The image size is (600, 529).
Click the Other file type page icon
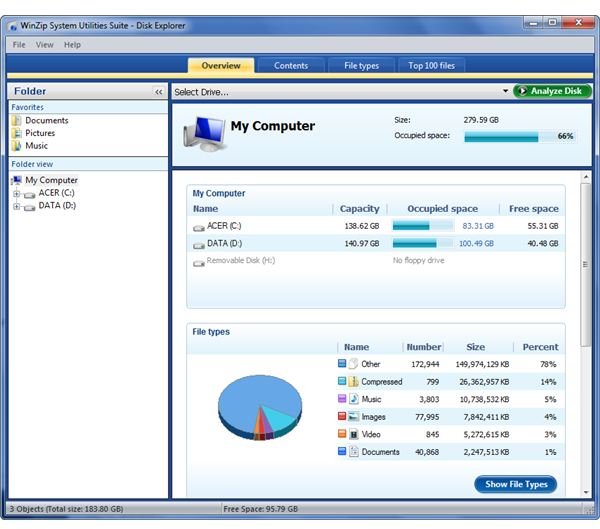click(x=354, y=363)
